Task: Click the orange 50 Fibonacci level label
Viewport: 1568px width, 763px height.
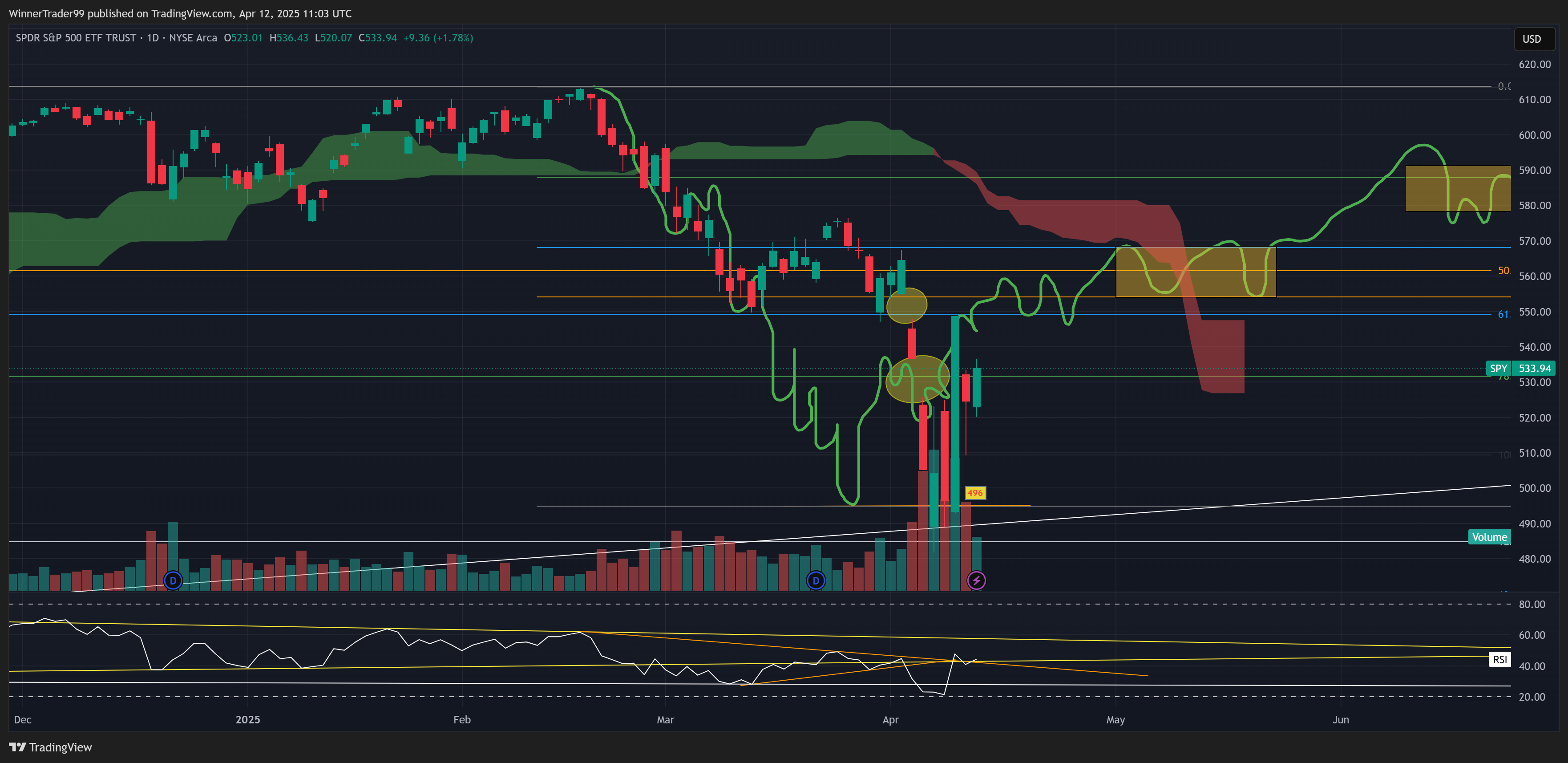Action: pos(1503,270)
